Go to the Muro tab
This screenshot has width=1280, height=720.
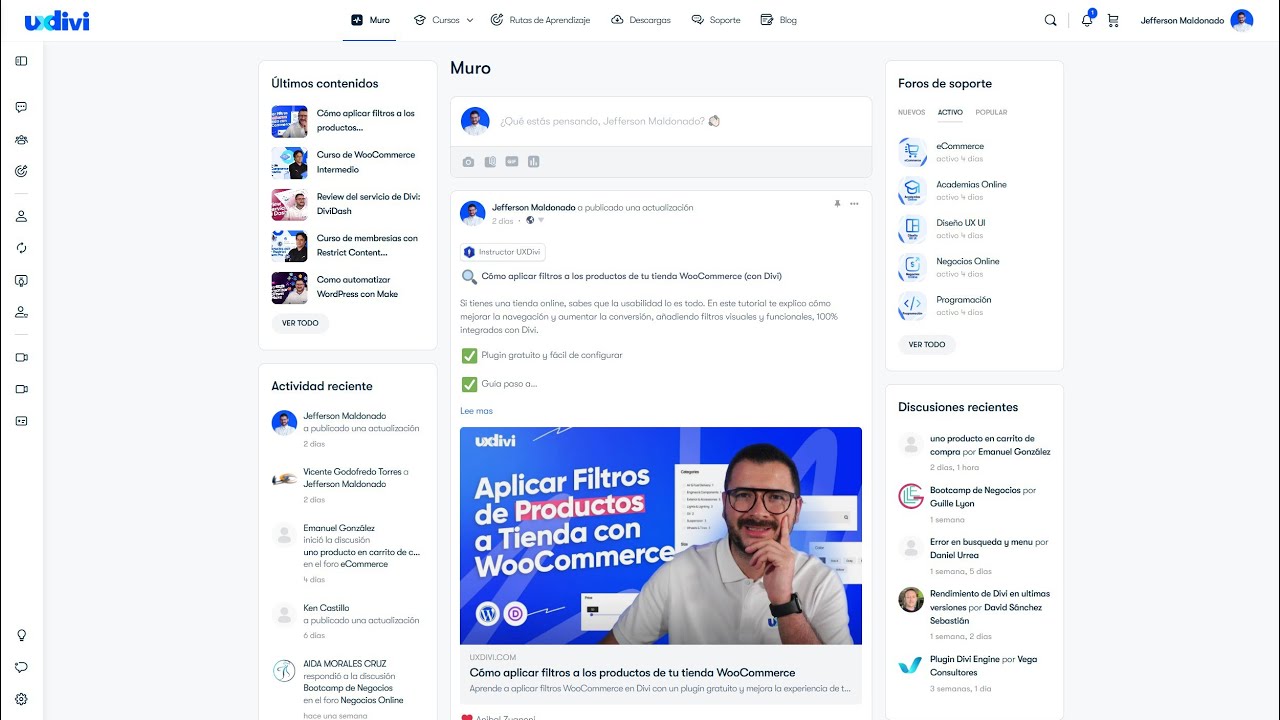[370, 20]
